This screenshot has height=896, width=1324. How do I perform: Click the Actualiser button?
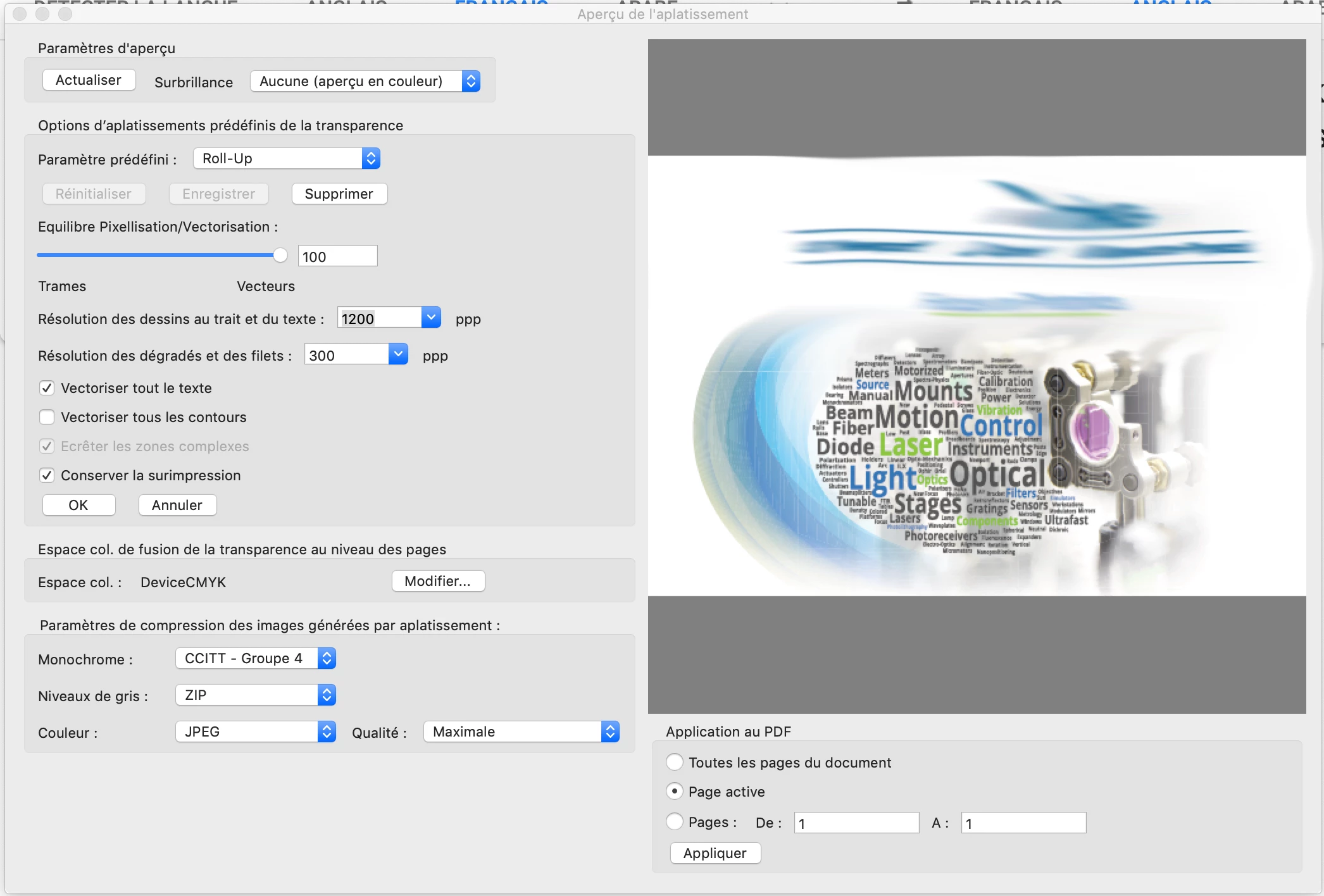(89, 80)
